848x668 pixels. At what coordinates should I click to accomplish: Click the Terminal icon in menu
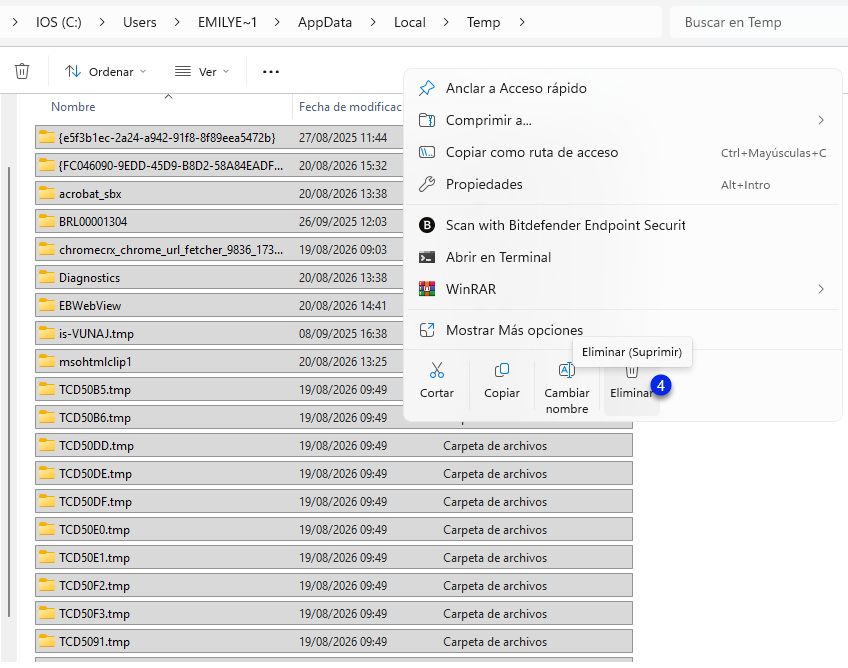[x=427, y=257]
